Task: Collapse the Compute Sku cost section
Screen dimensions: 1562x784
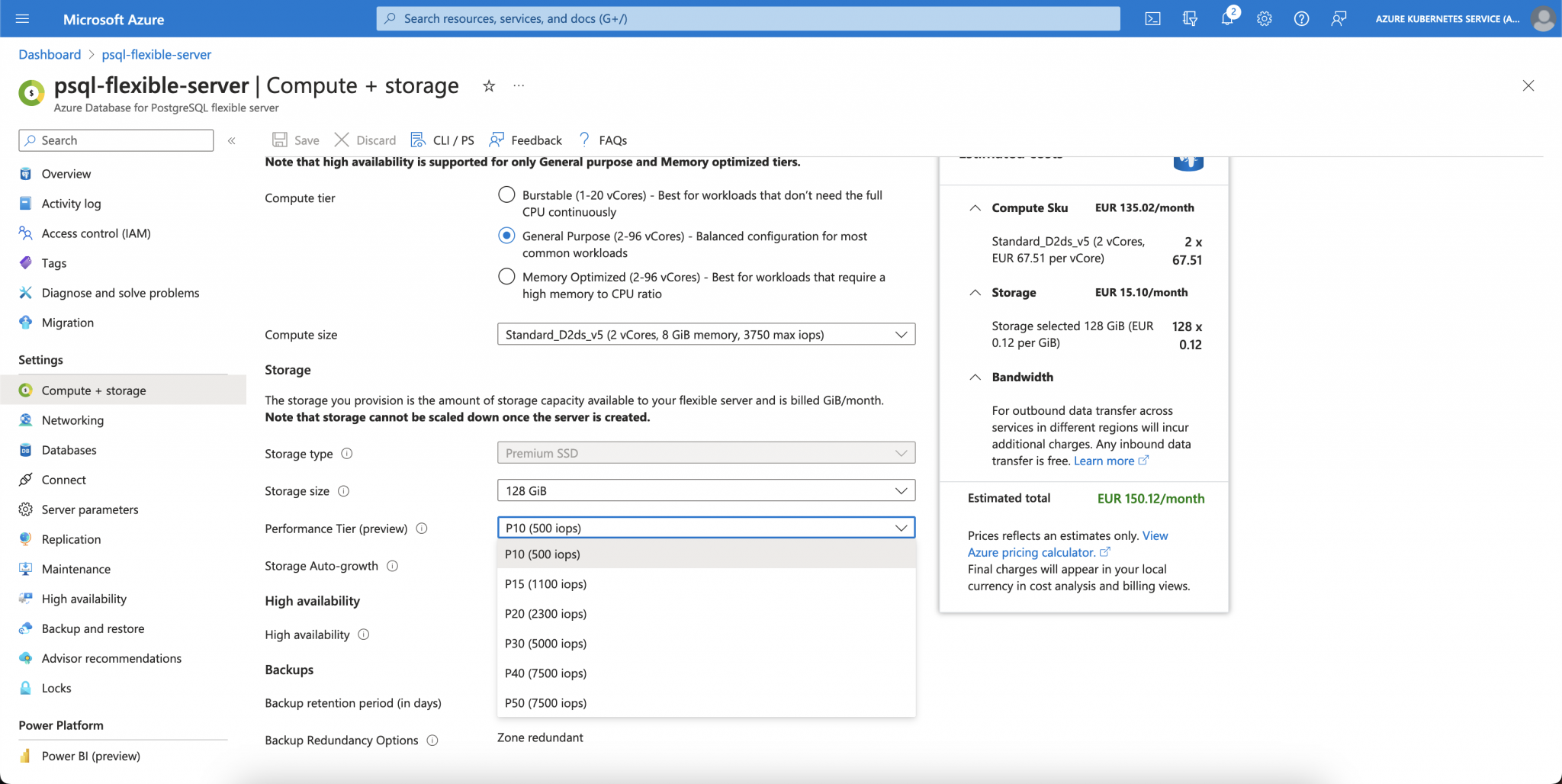Action: 975,208
